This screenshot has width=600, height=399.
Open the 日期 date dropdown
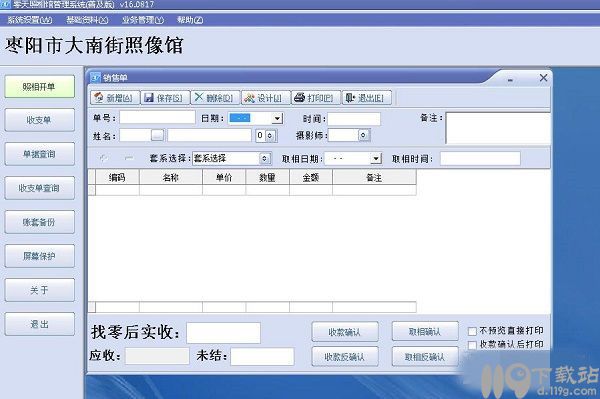277,118
